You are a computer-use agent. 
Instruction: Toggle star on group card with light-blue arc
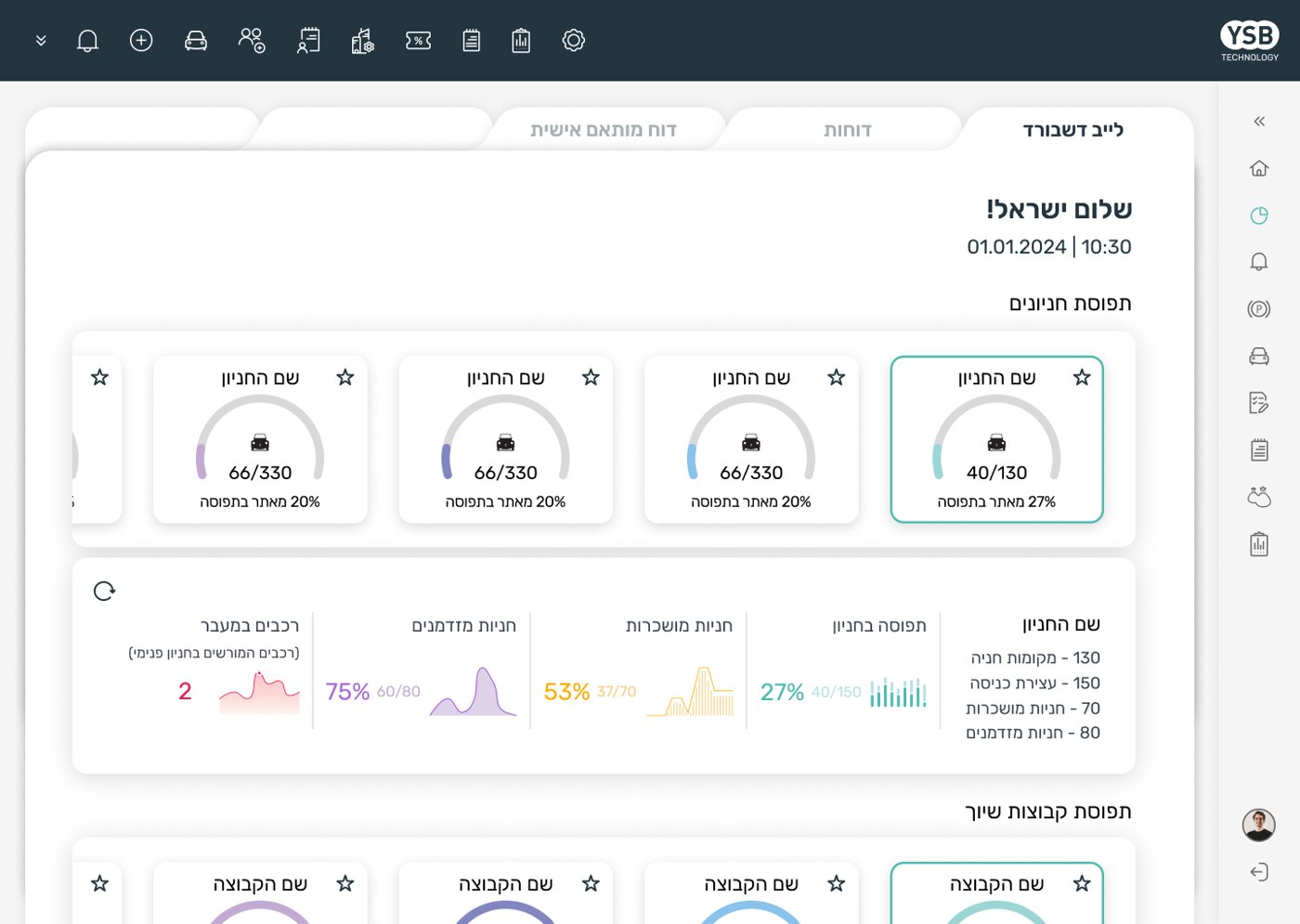click(837, 883)
